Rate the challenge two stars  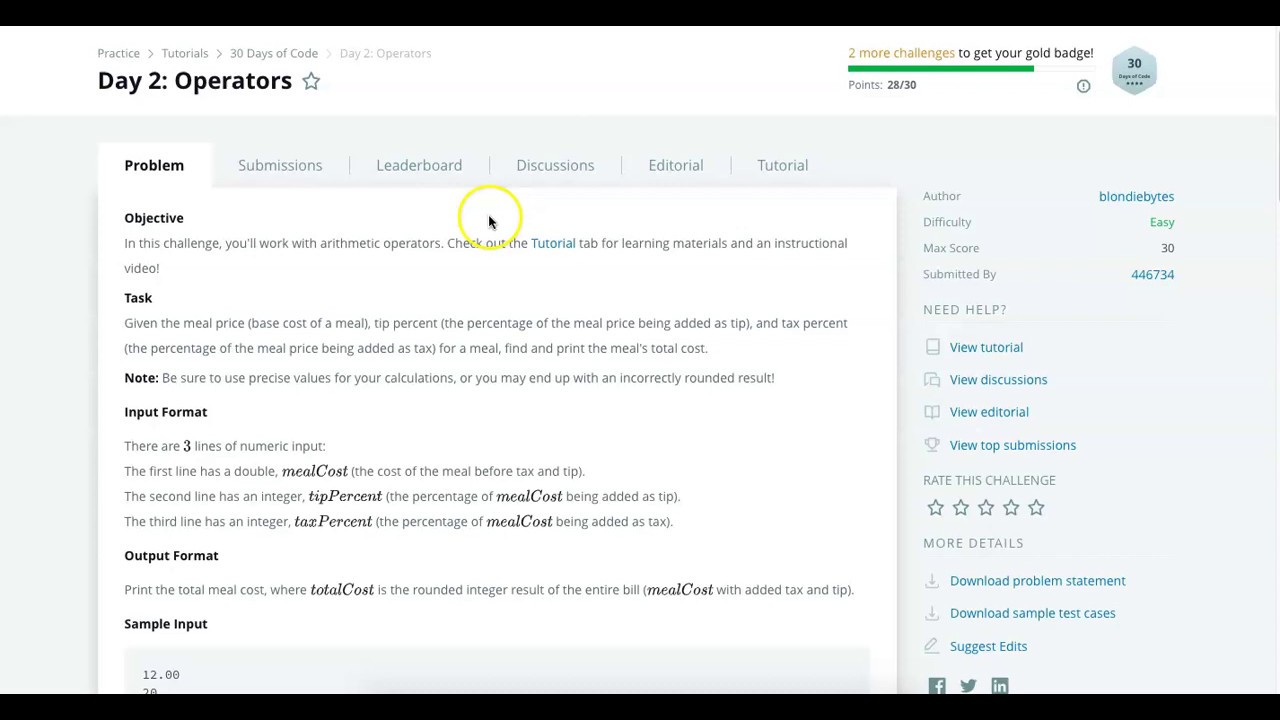pyautogui.click(x=960, y=508)
